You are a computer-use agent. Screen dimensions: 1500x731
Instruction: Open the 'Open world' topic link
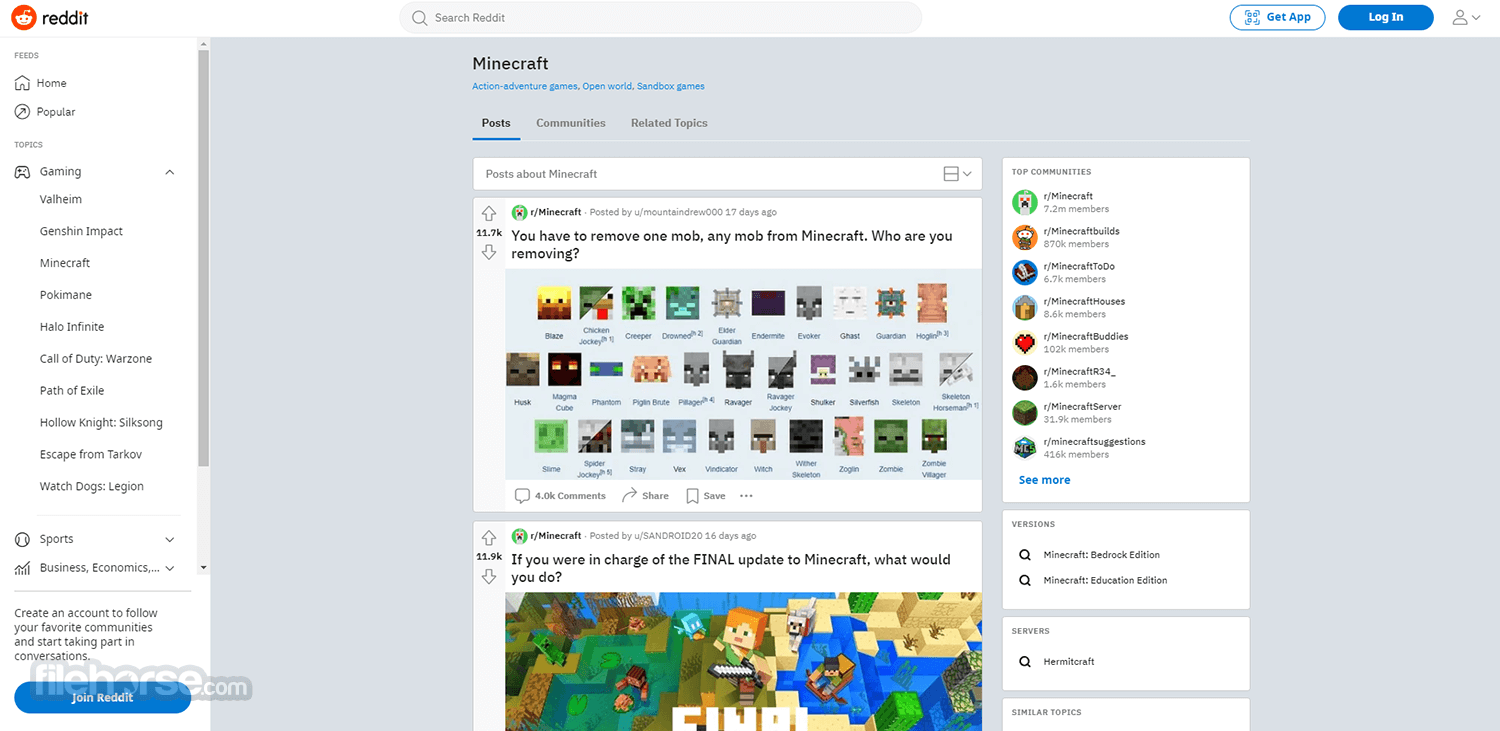607,86
